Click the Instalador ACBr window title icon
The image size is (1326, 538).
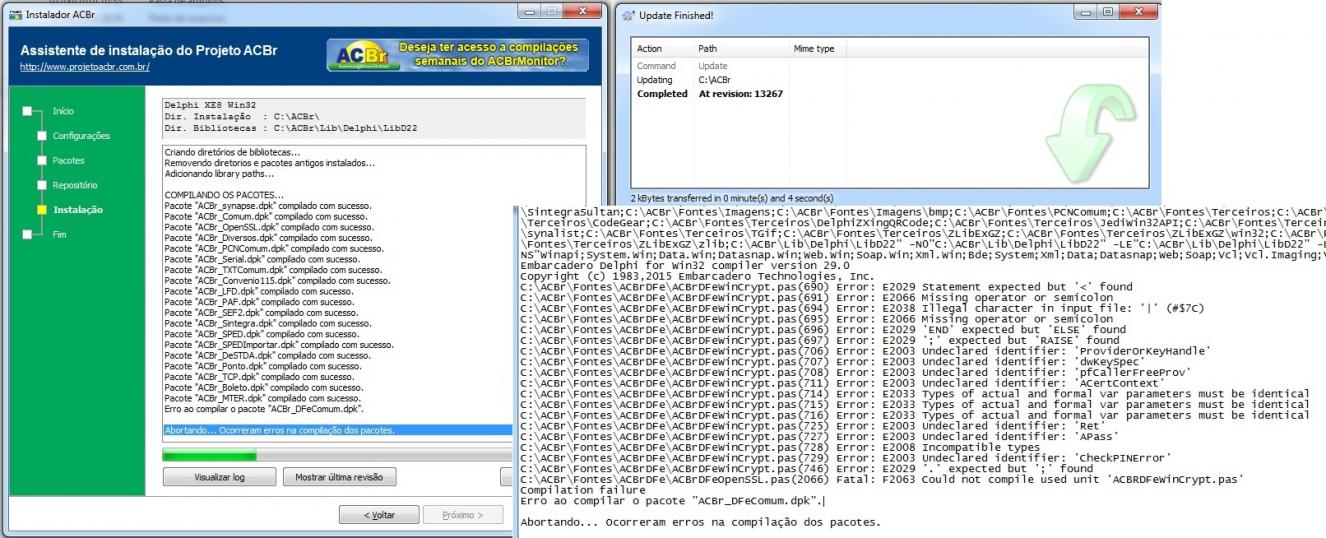[x=15, y=15]
